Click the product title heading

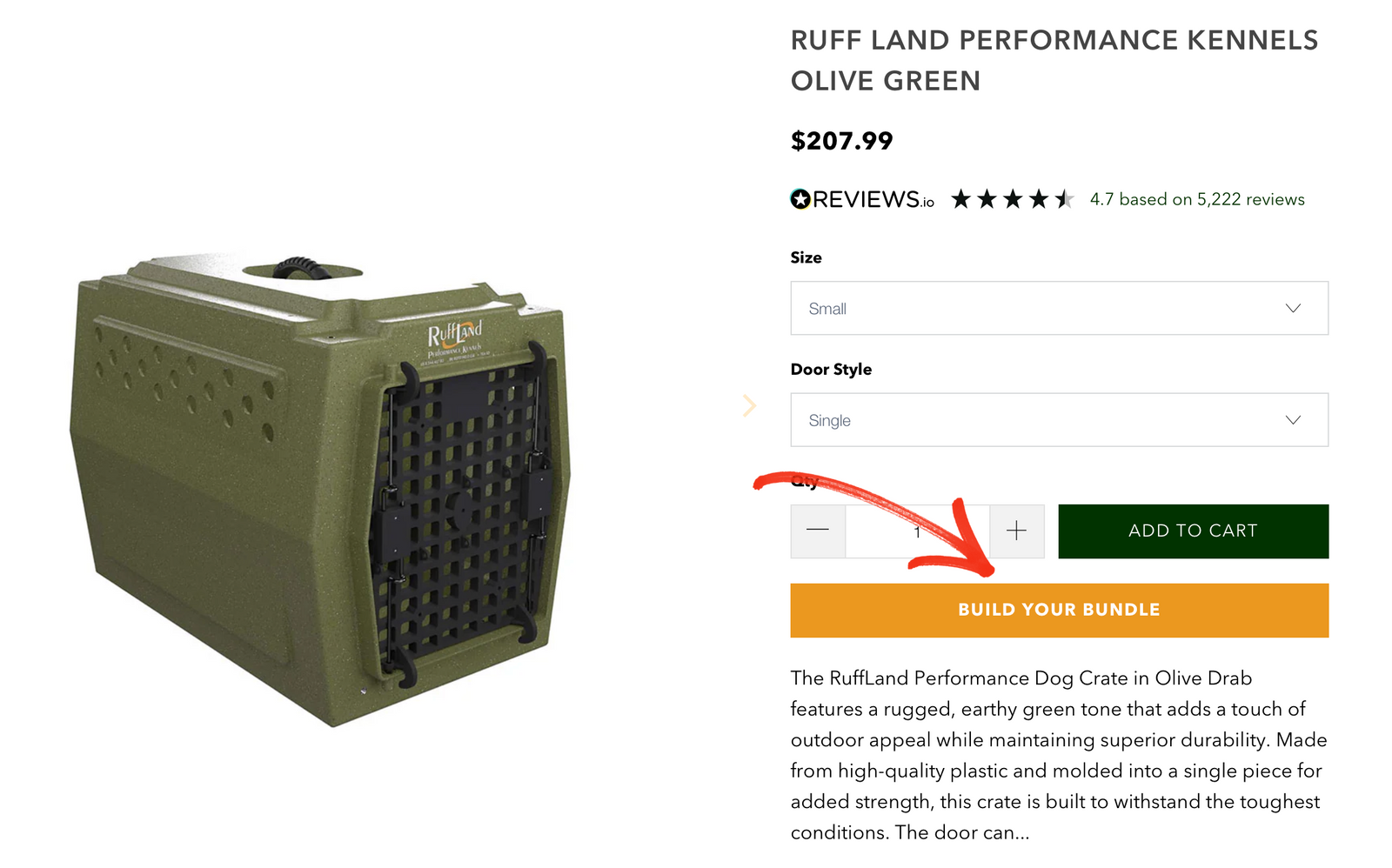click(x=1054, y=59)
